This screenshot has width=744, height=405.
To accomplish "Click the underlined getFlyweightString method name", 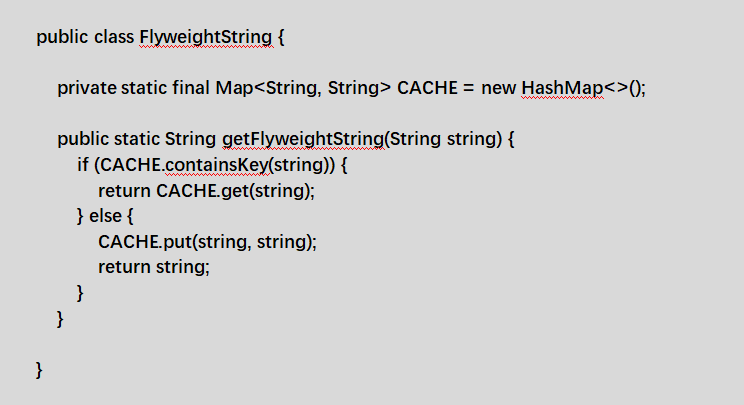I will point(303,139).
